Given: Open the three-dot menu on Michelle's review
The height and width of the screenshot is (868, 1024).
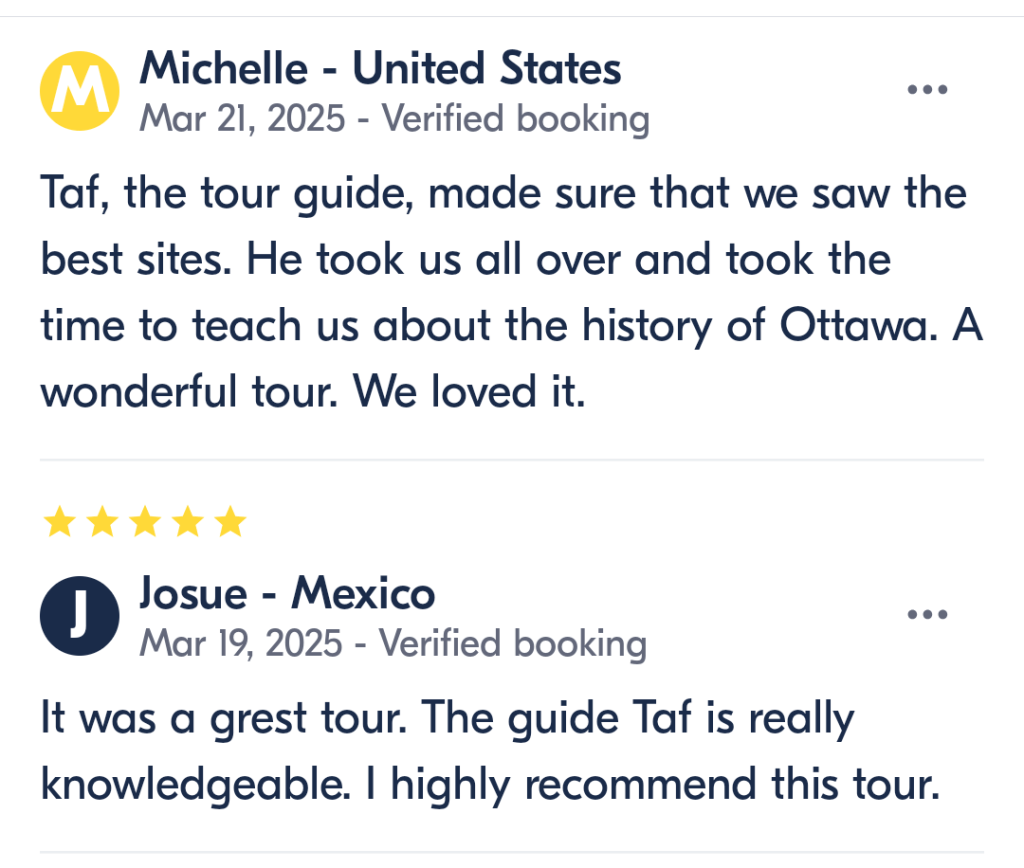Looking at the screenshot, I should tap(927, 90).
